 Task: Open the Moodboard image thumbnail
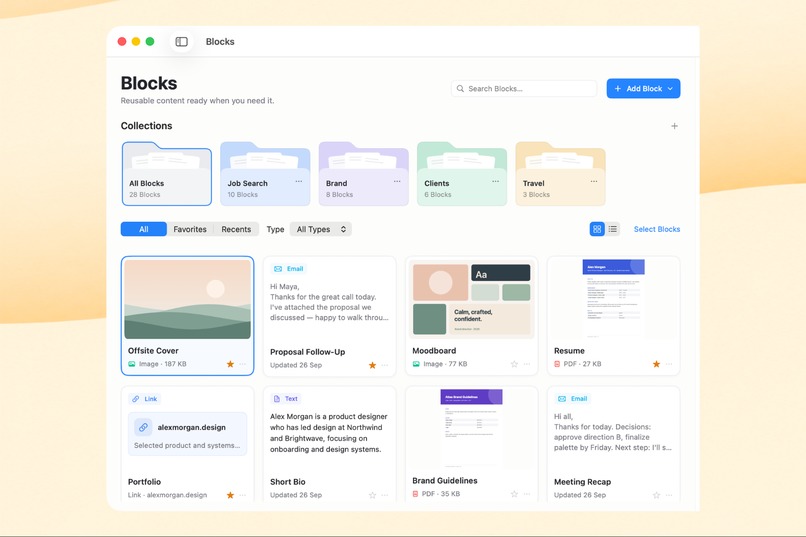point(472,299)
